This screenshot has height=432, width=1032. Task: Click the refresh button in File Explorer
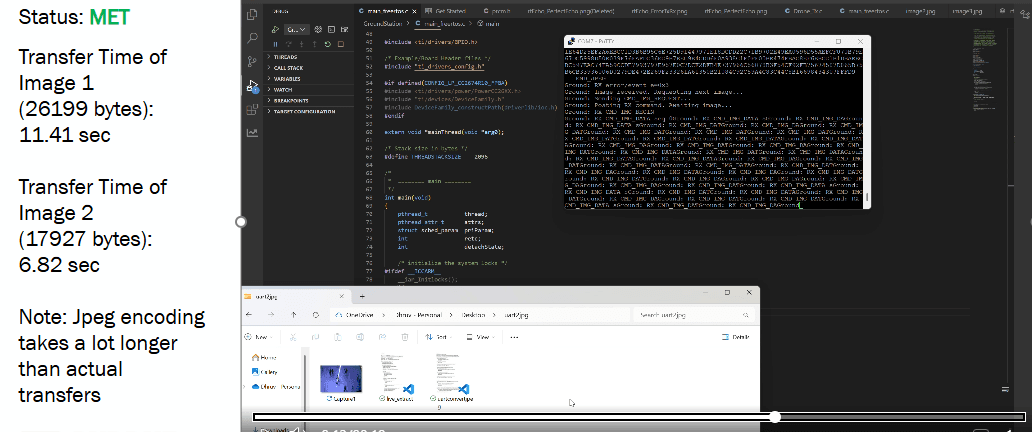[x=315, y=314]
